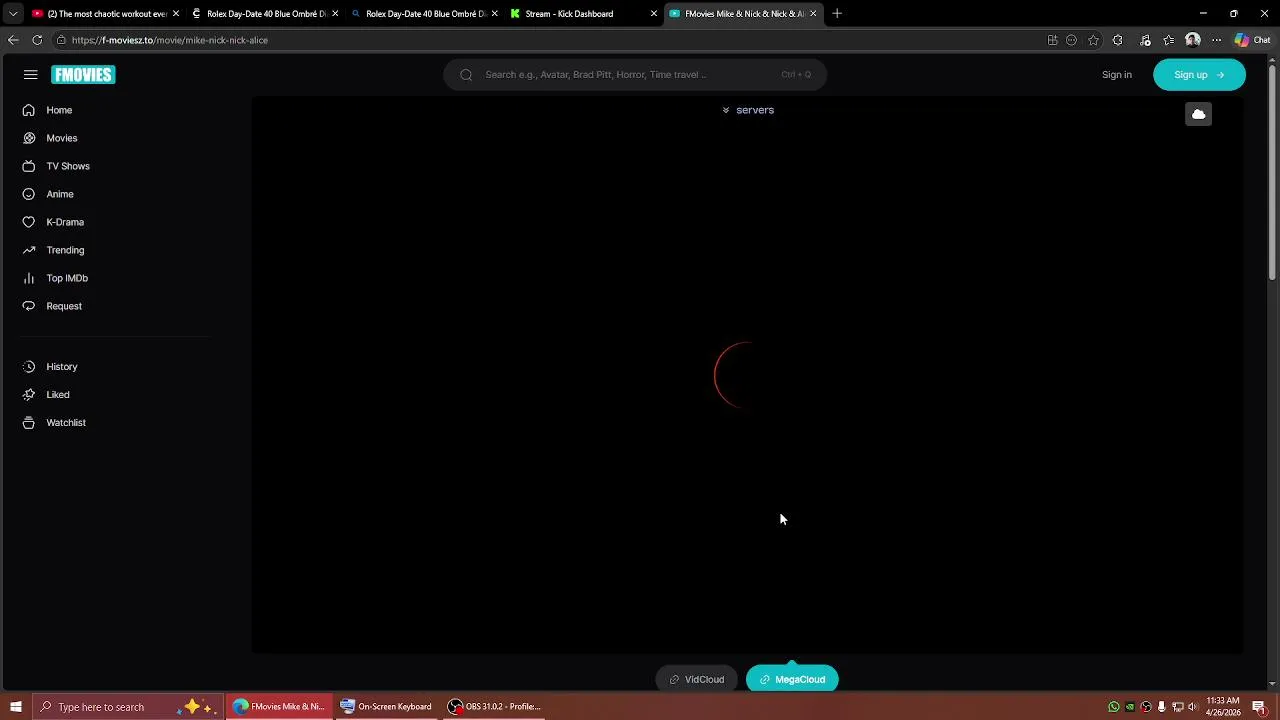Open the Copilot Chat button

[x=1252, y=40]
